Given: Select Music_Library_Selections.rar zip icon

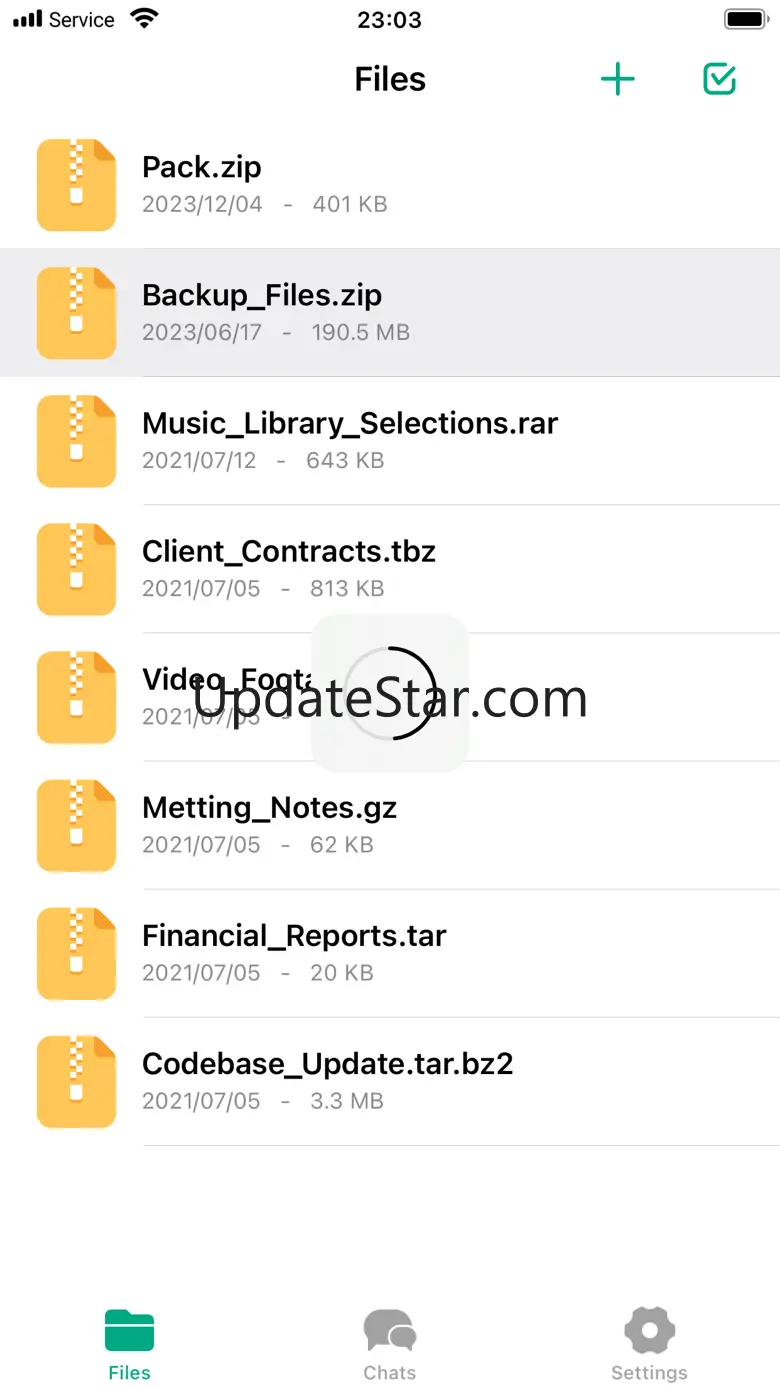Looking at the screenshot, I should coord(77,441).
